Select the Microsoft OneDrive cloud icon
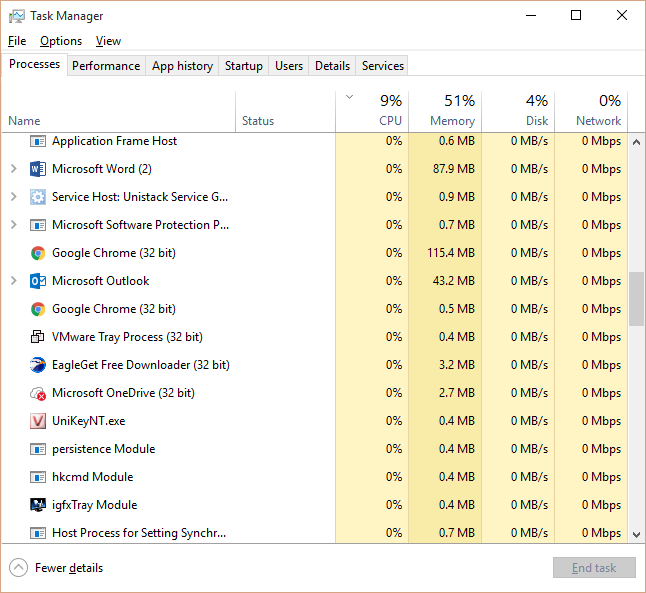 pos(38,393)
